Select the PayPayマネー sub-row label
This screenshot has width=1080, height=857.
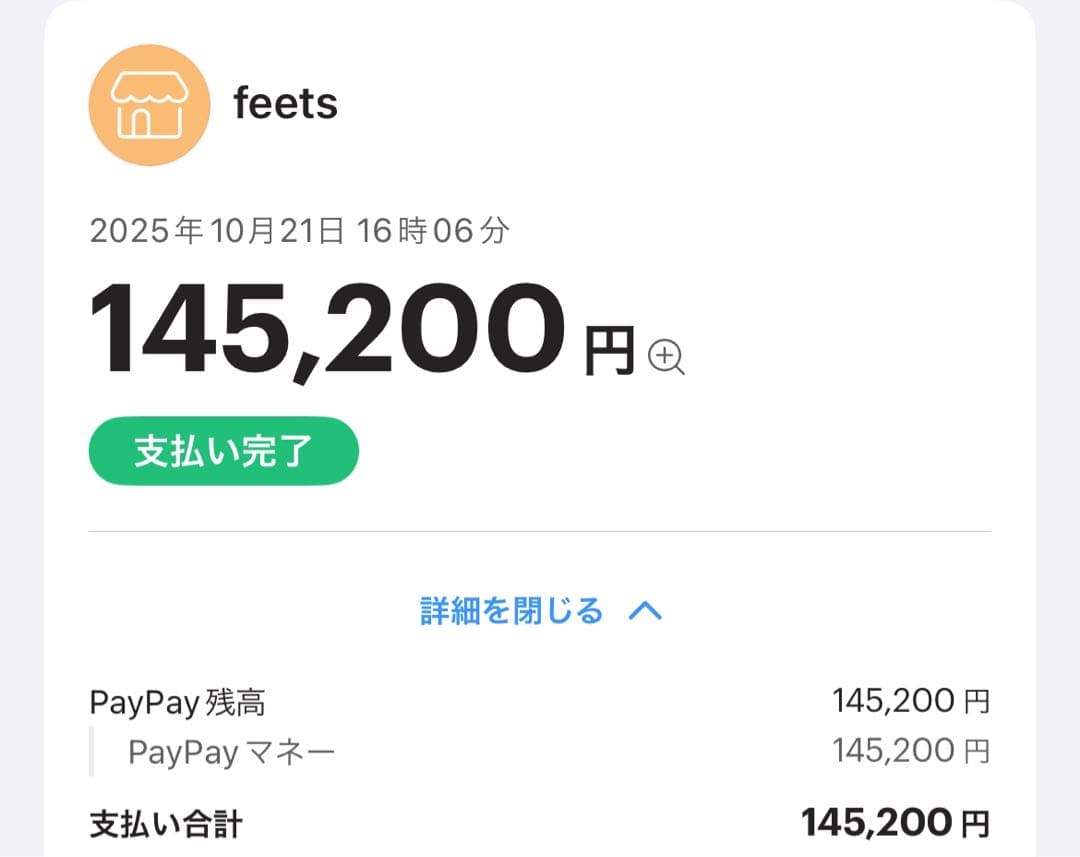click(x=231, y=752)
